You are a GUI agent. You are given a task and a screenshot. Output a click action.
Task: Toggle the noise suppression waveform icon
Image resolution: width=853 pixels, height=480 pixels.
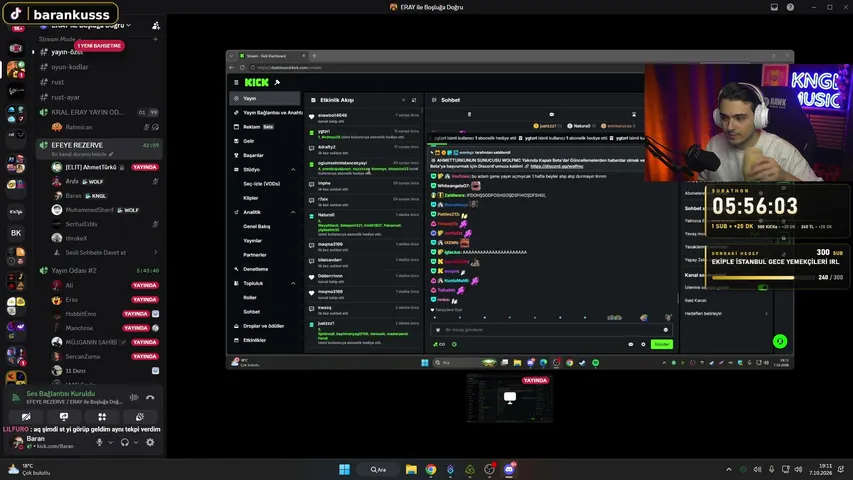point(134,397)
